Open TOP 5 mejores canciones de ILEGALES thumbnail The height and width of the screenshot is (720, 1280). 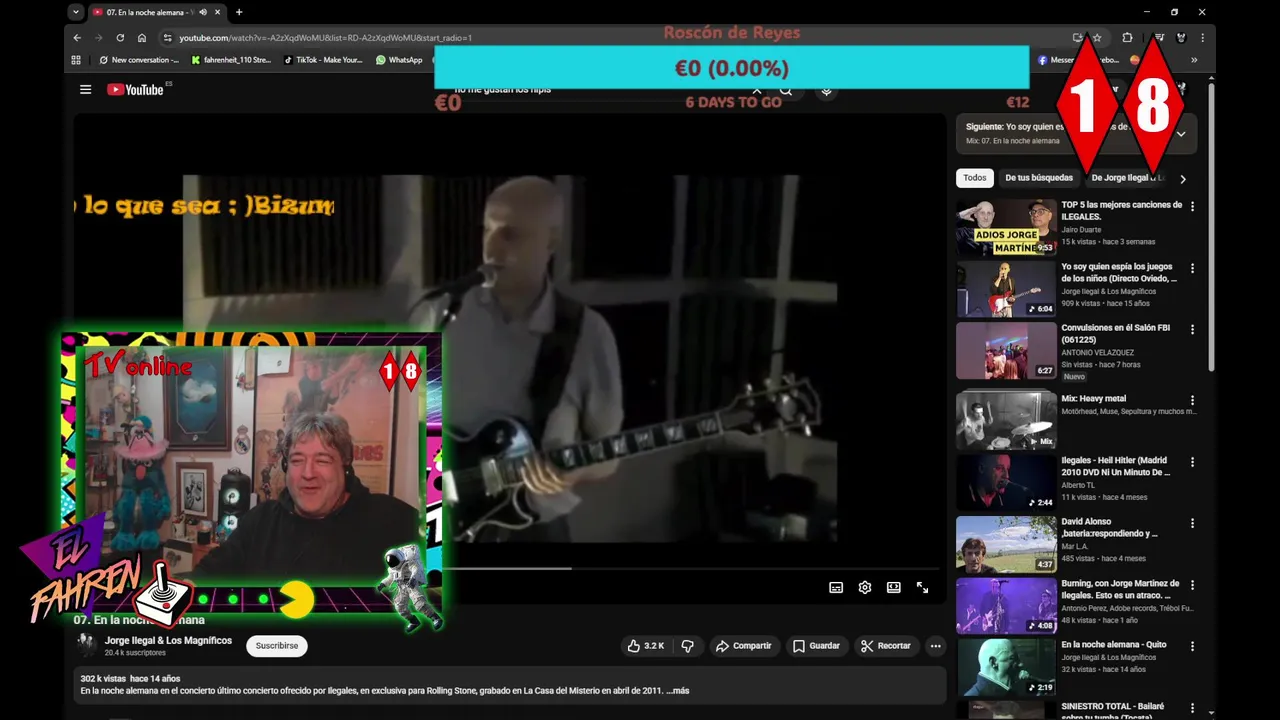click(x=1006, y=227)
